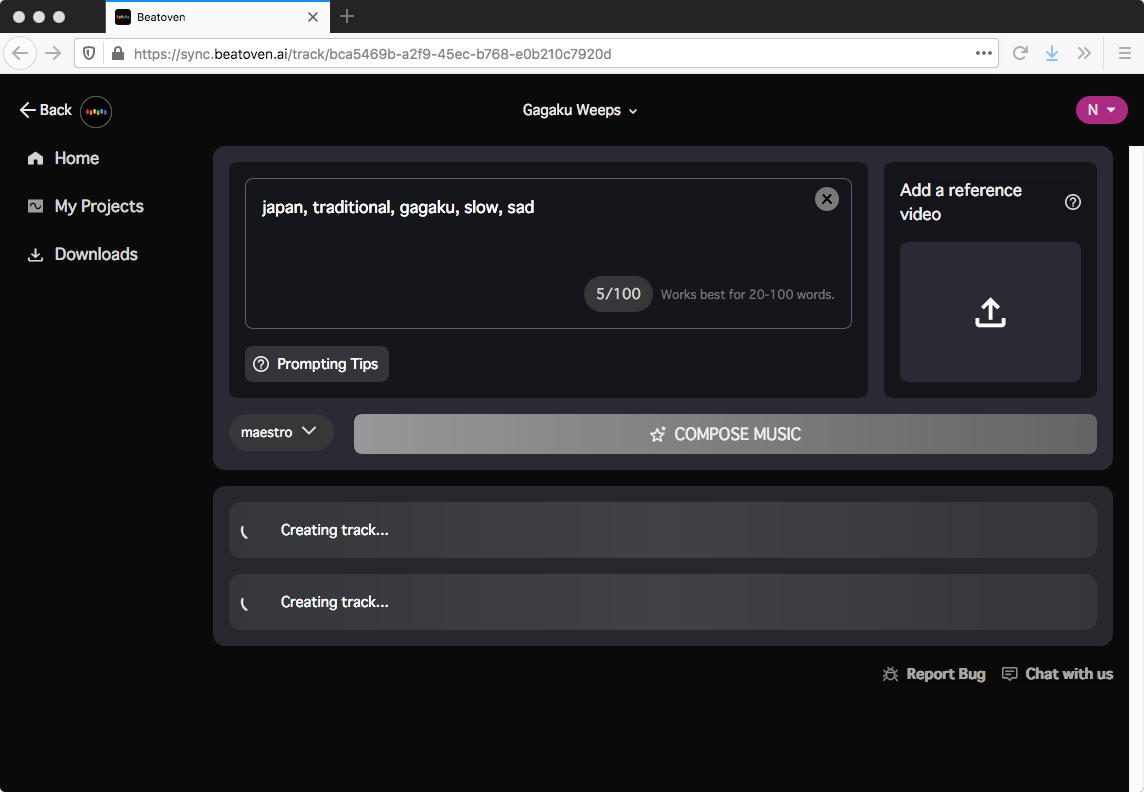
Task: Open Prompting Tips
Action: (317, 364)
